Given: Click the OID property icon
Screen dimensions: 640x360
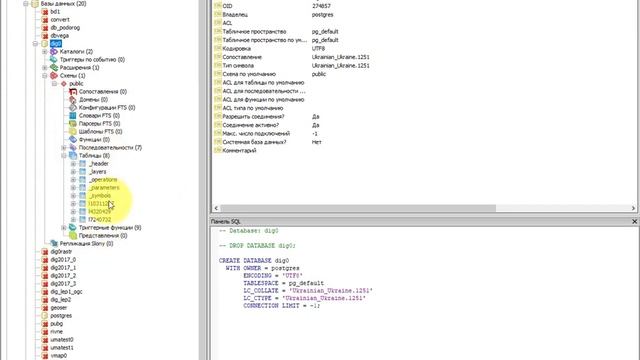Looking at the screenshot, I should pos(218,6).
